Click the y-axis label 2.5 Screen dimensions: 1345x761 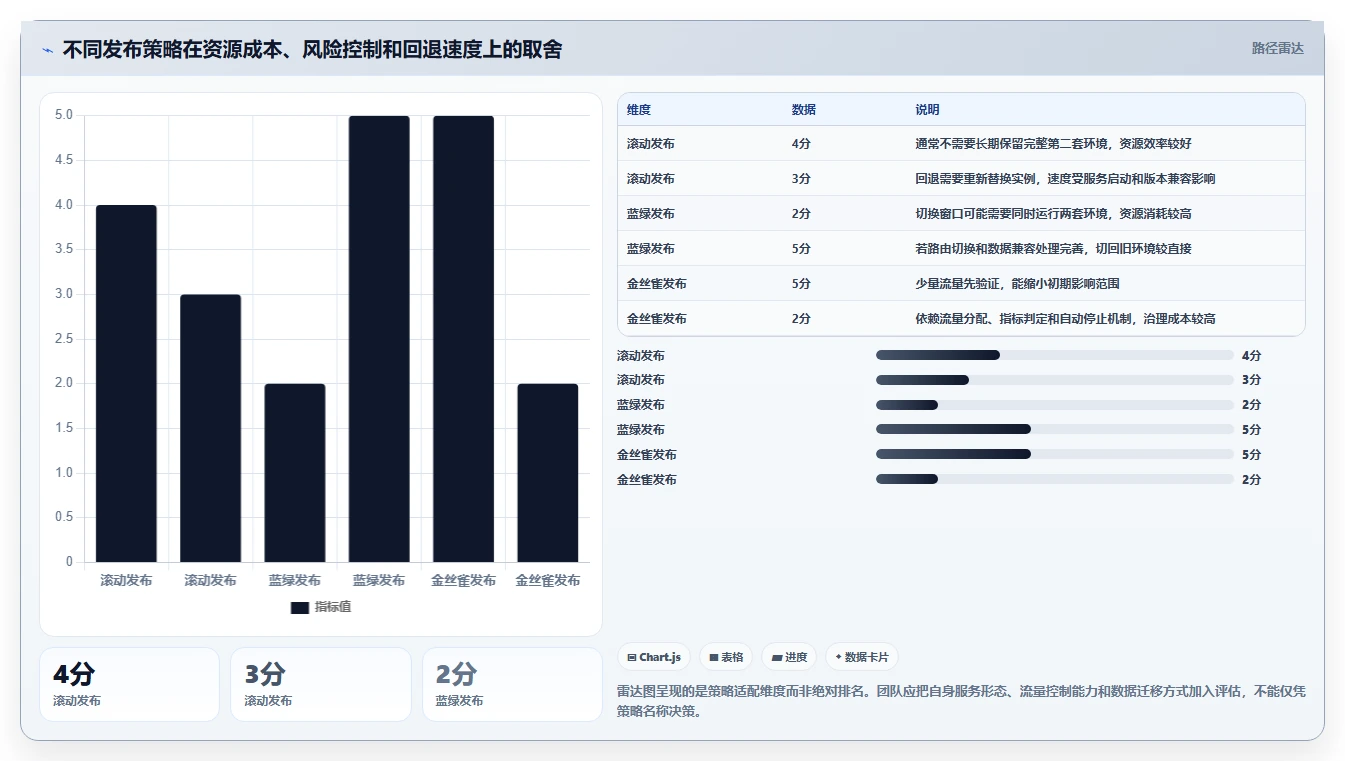click(64, 339)
